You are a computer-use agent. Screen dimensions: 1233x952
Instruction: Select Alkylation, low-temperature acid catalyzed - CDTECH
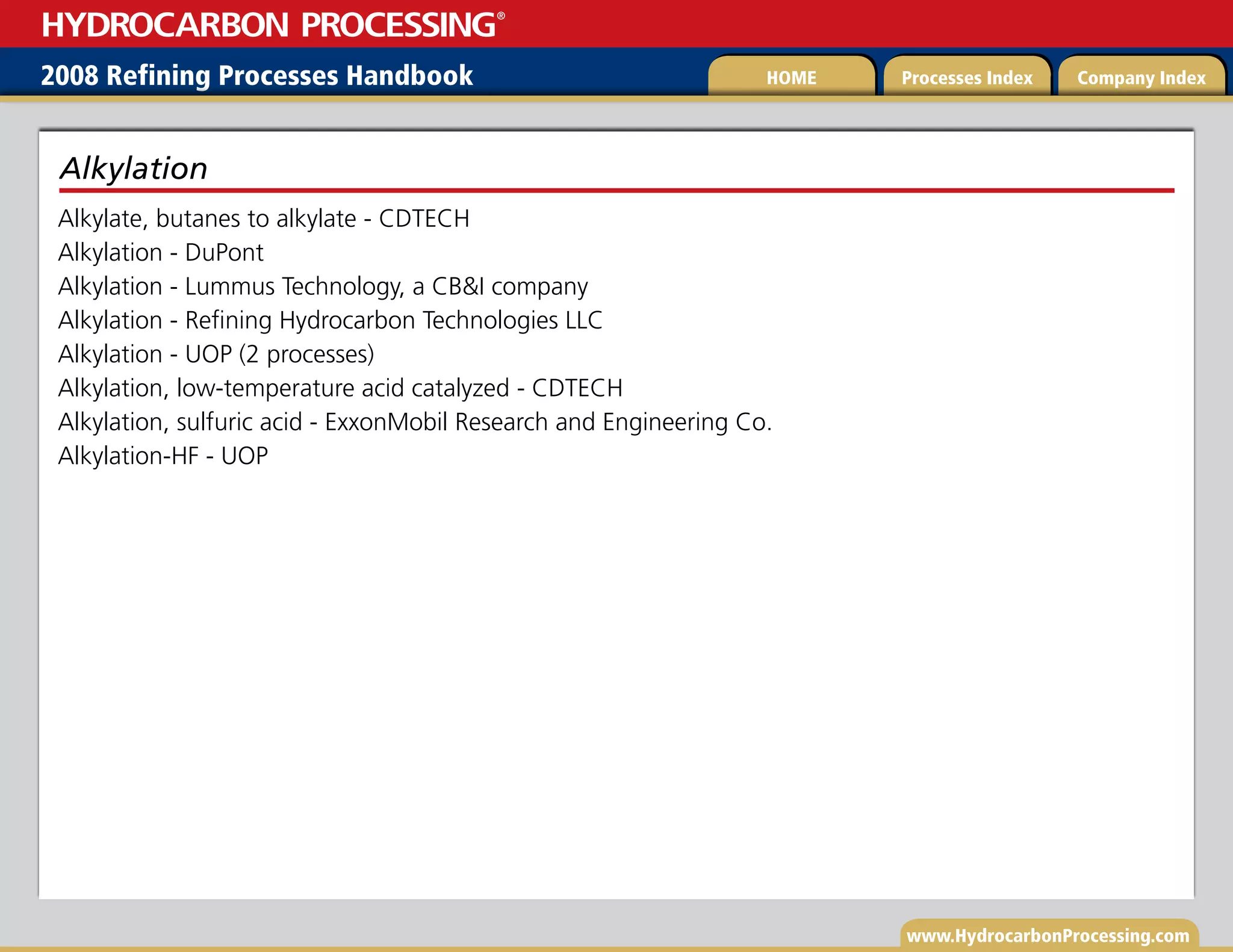340,388
